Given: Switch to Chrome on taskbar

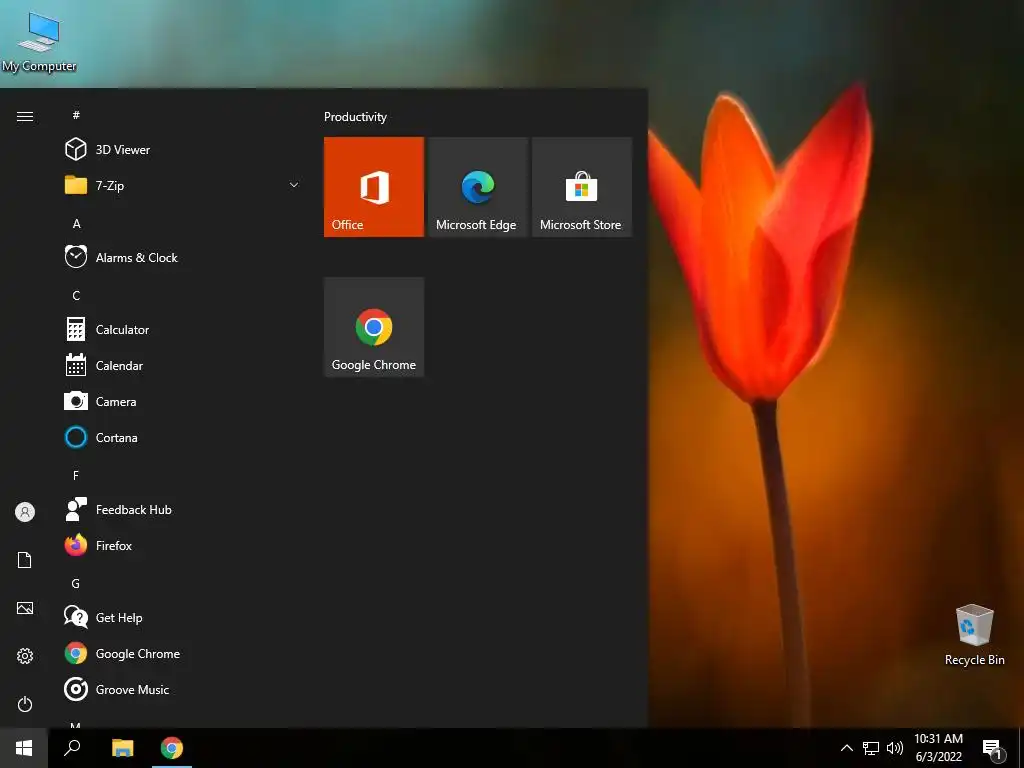Looking at the screenshot, I should tap(172, 748).
